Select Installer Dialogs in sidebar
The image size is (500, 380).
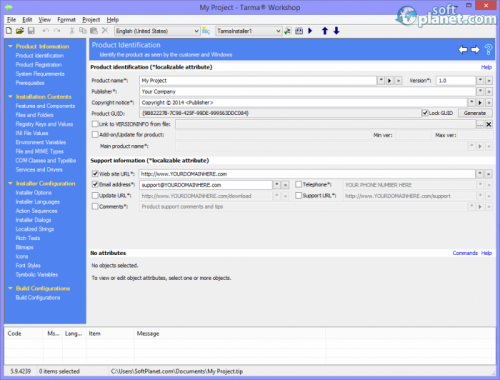(33, 220)
